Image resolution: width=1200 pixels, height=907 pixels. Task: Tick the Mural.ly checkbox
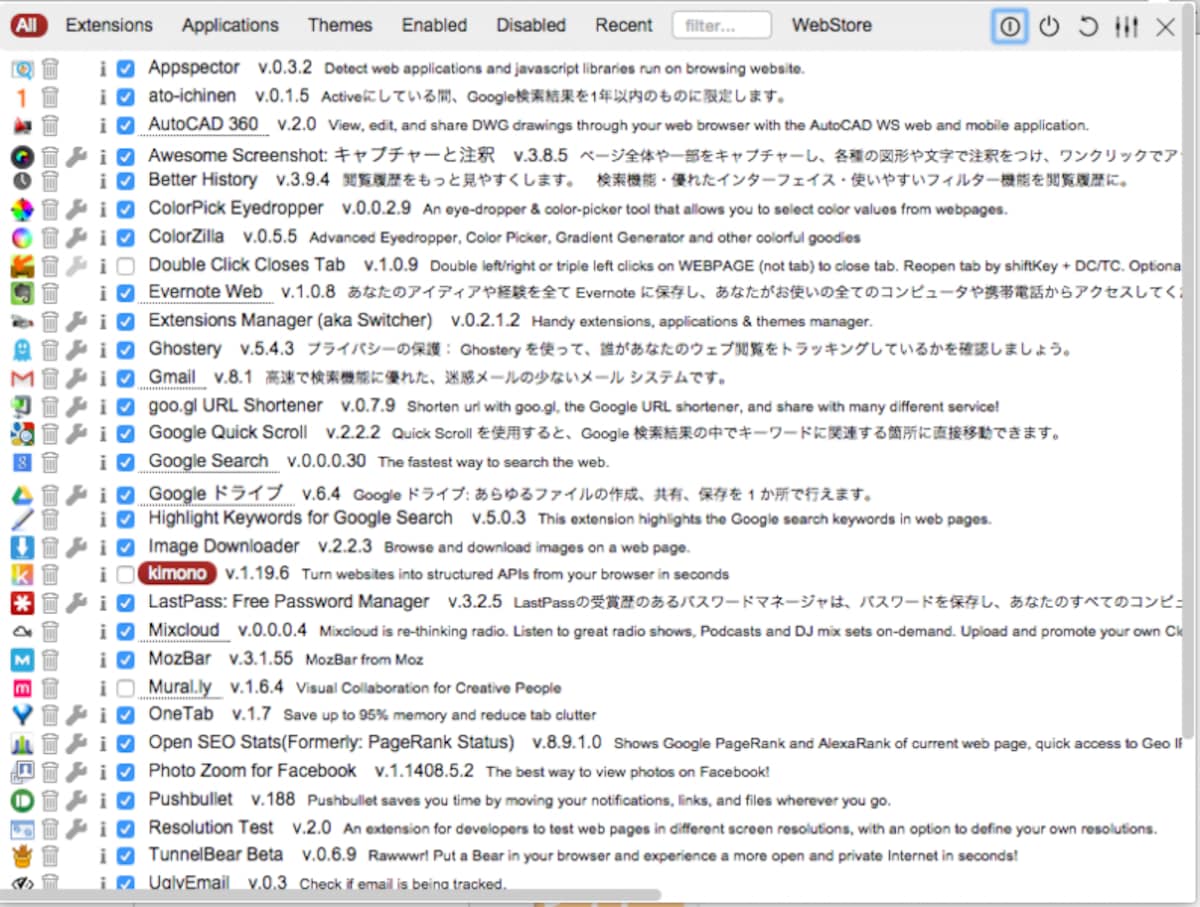[125, 688]
